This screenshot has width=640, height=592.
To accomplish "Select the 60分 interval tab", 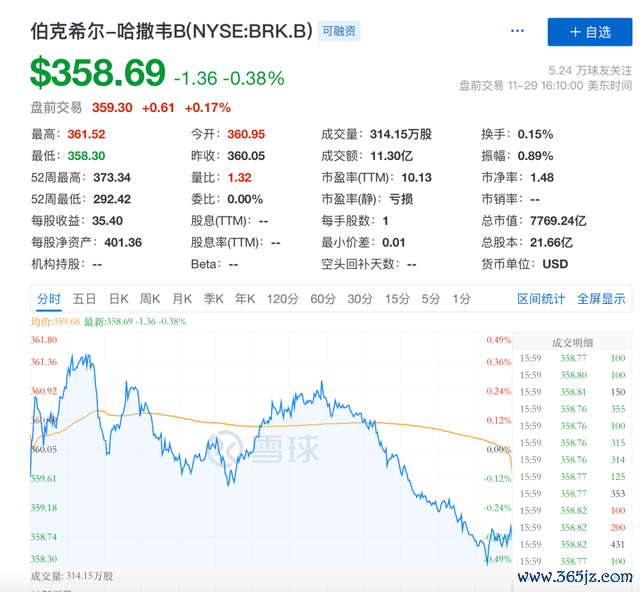I will pyautogui.click(x=323, y=299).
